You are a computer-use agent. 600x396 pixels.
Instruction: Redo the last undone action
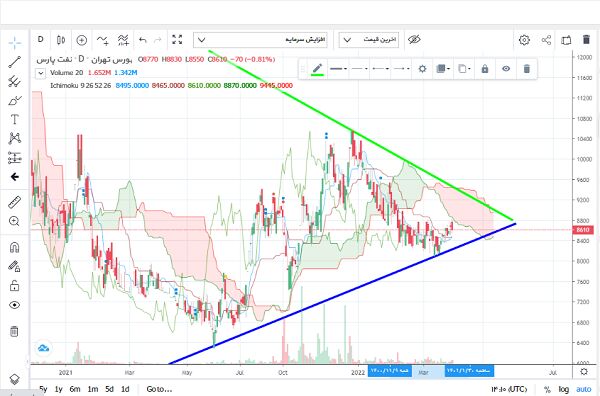[158, 40]
